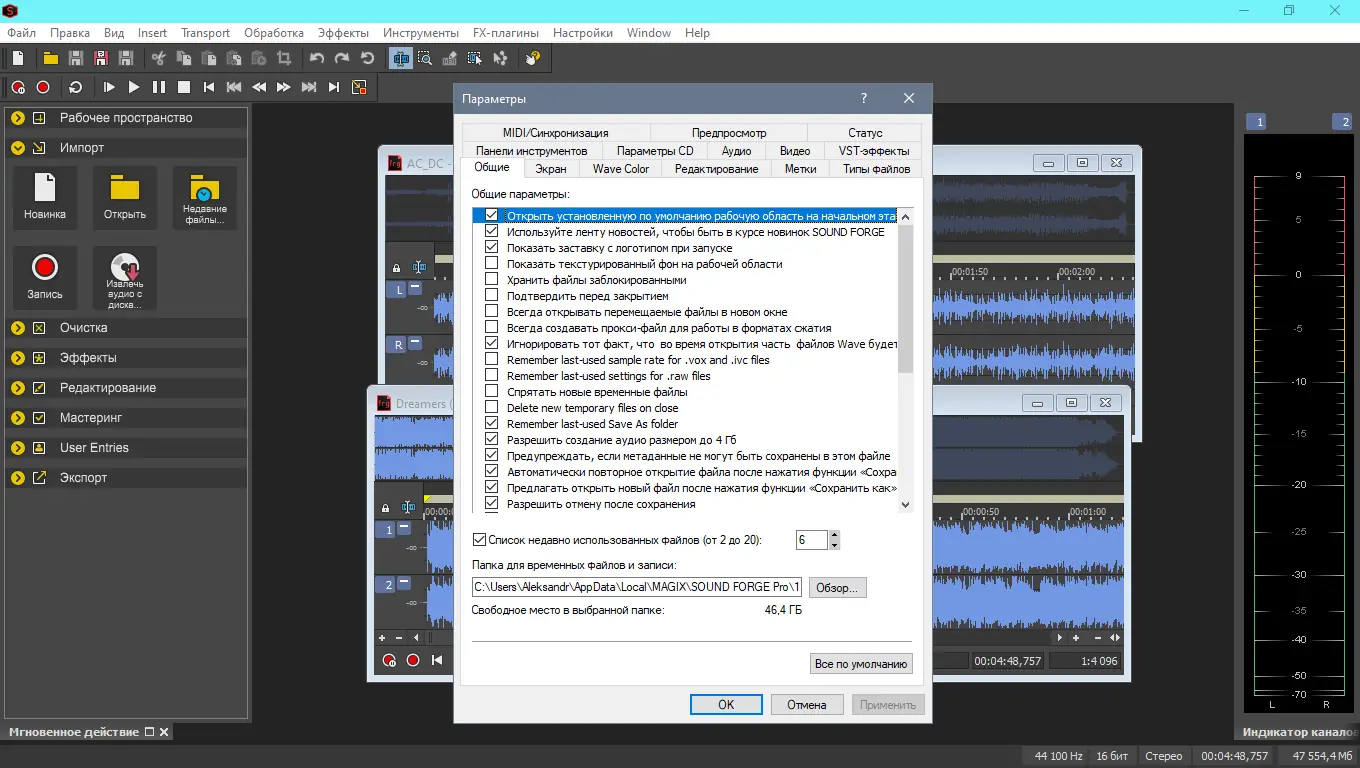Click the lock icon in the Dreamers window
The width and height of the screenshot is (1360, 768).
click(385, 508)
